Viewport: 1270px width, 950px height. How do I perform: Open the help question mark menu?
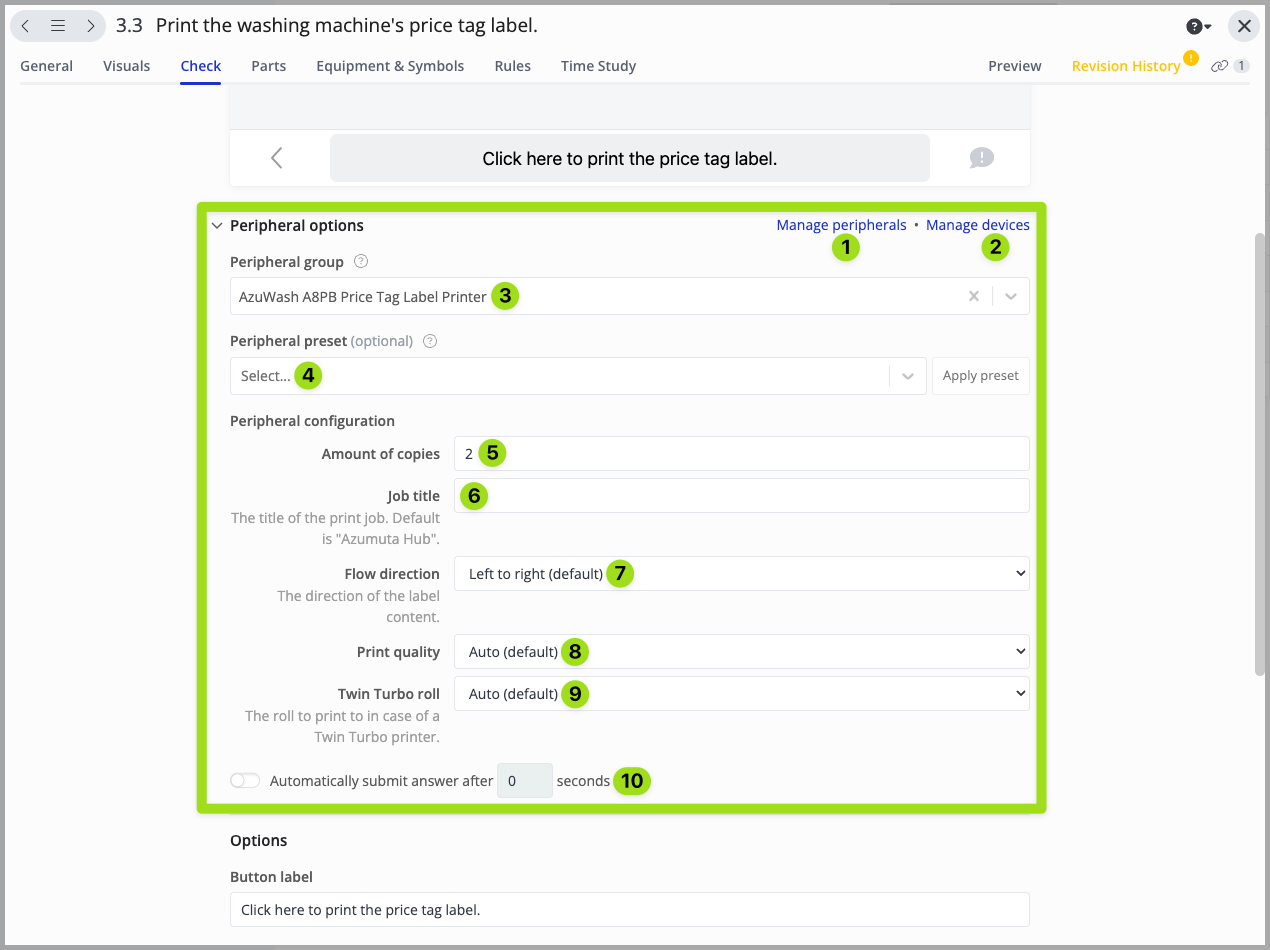click(x=1198, y=27)
